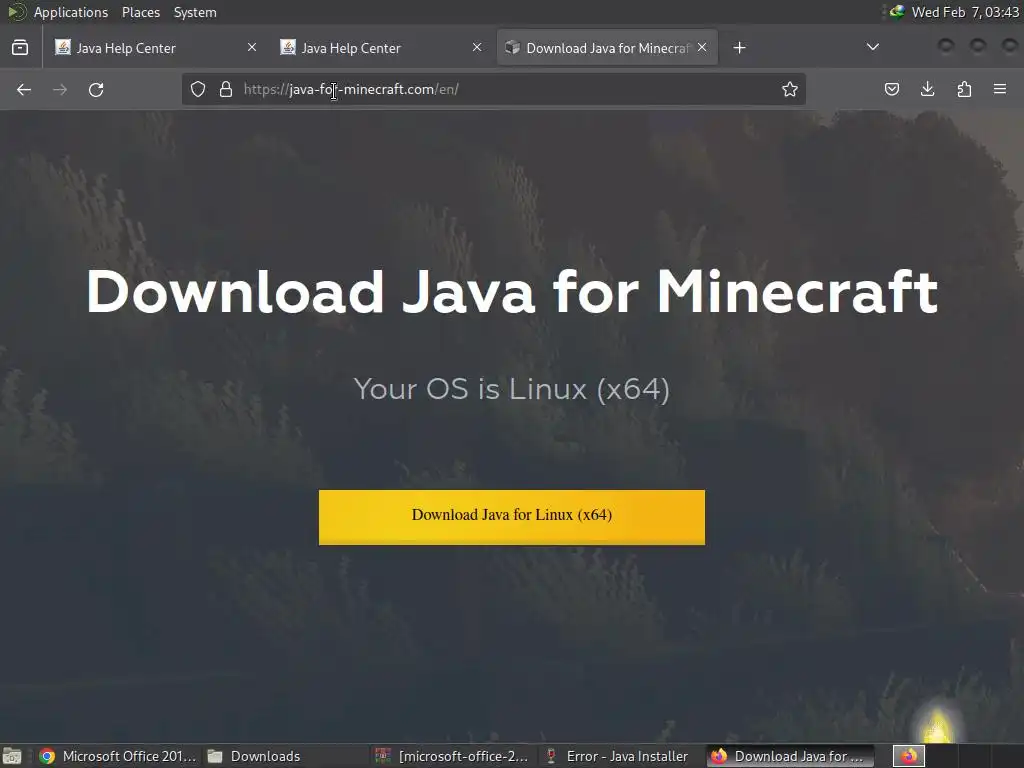Click the Your OS is Linux text
The image size is (1024, 768).
[x=512, y=389]
